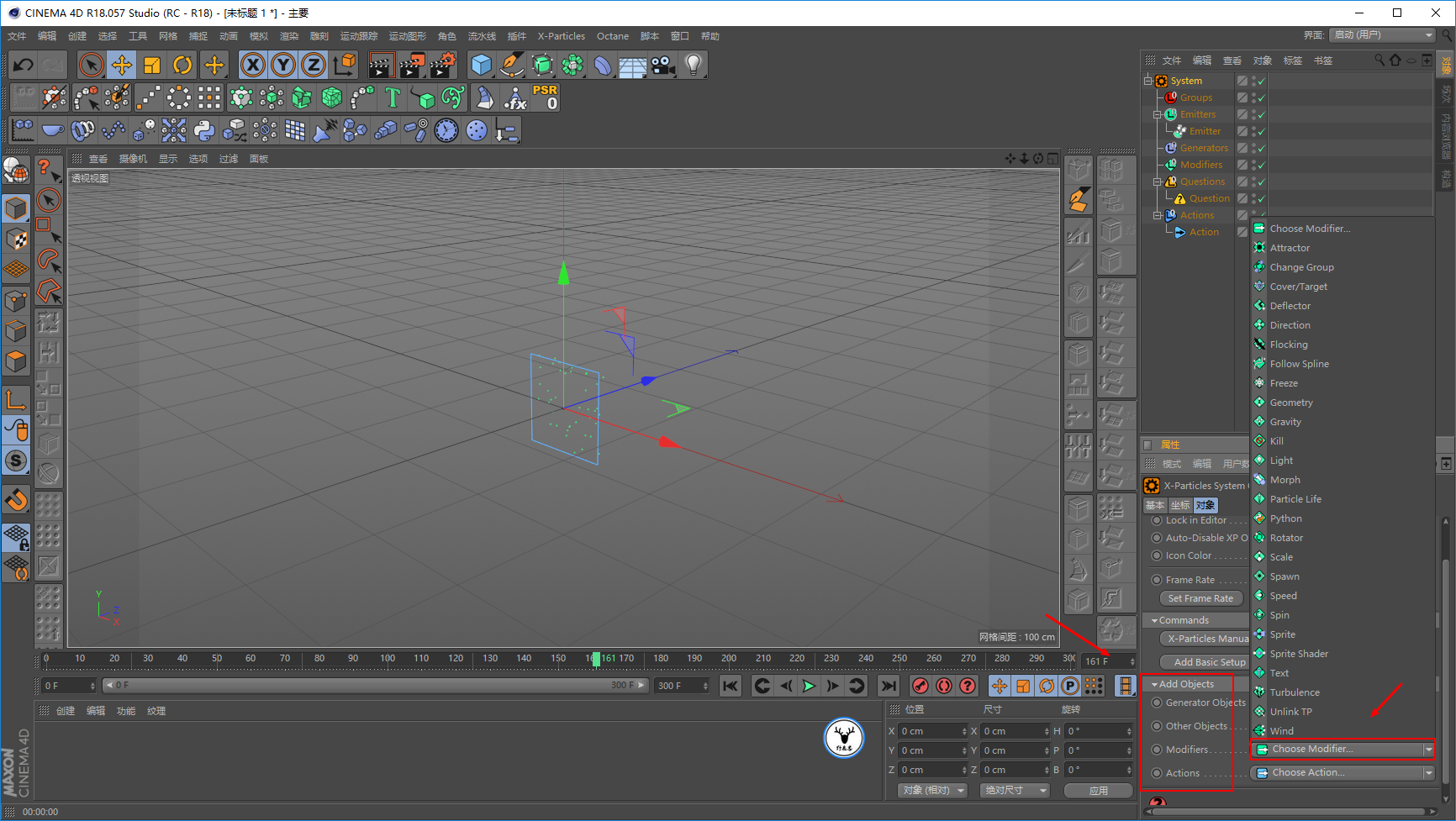Click the Undo arrow icon

(23, 65)
